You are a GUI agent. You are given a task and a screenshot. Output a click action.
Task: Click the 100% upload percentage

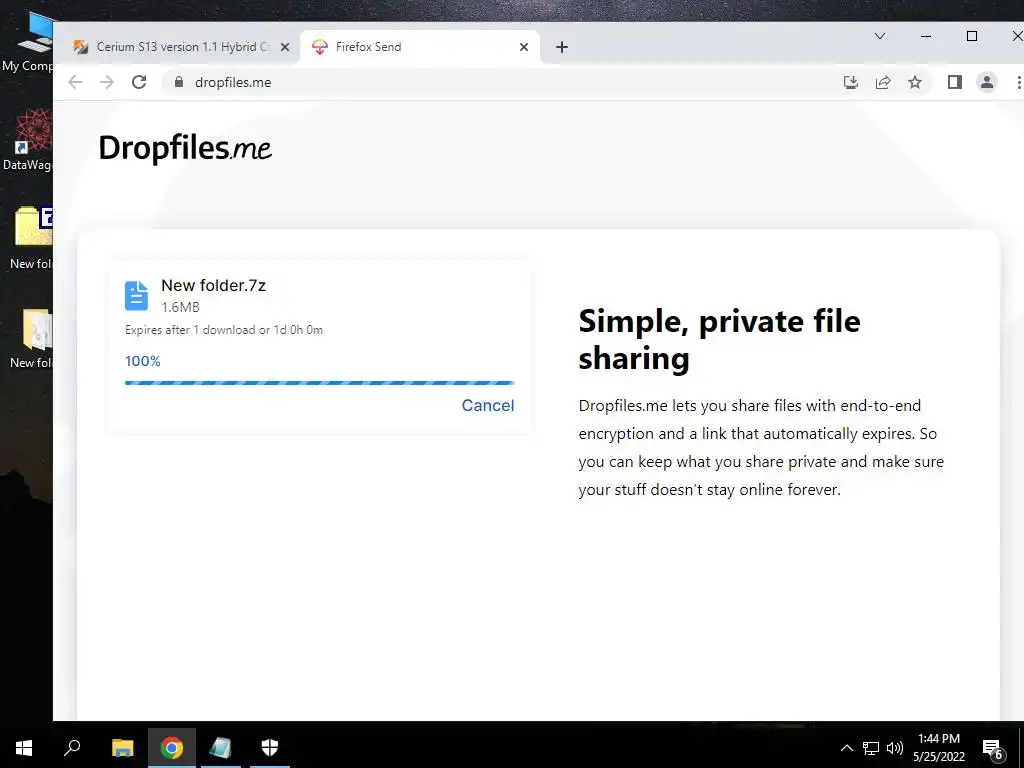pyautogui.click(x=142, y=361)
